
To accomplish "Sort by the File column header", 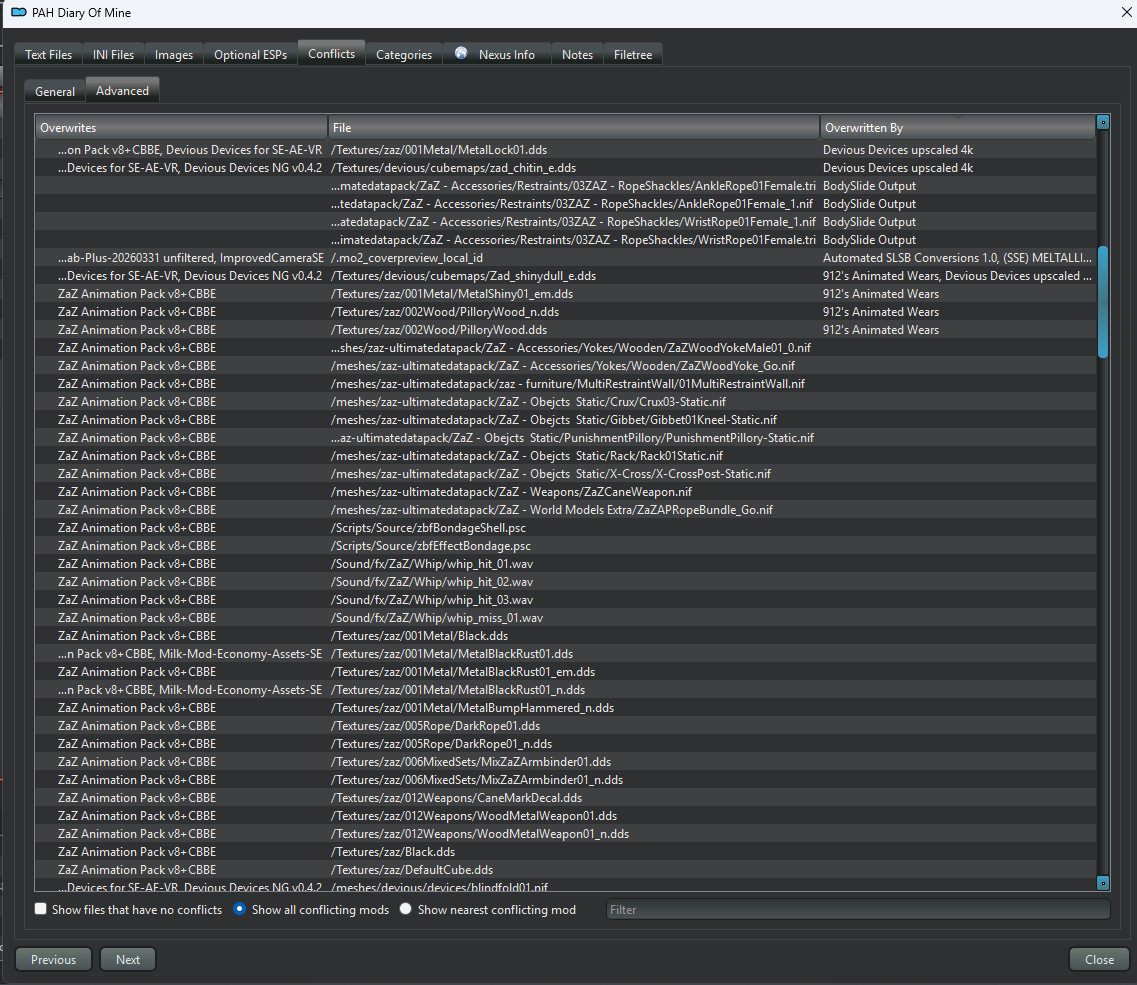I will 574,128.
